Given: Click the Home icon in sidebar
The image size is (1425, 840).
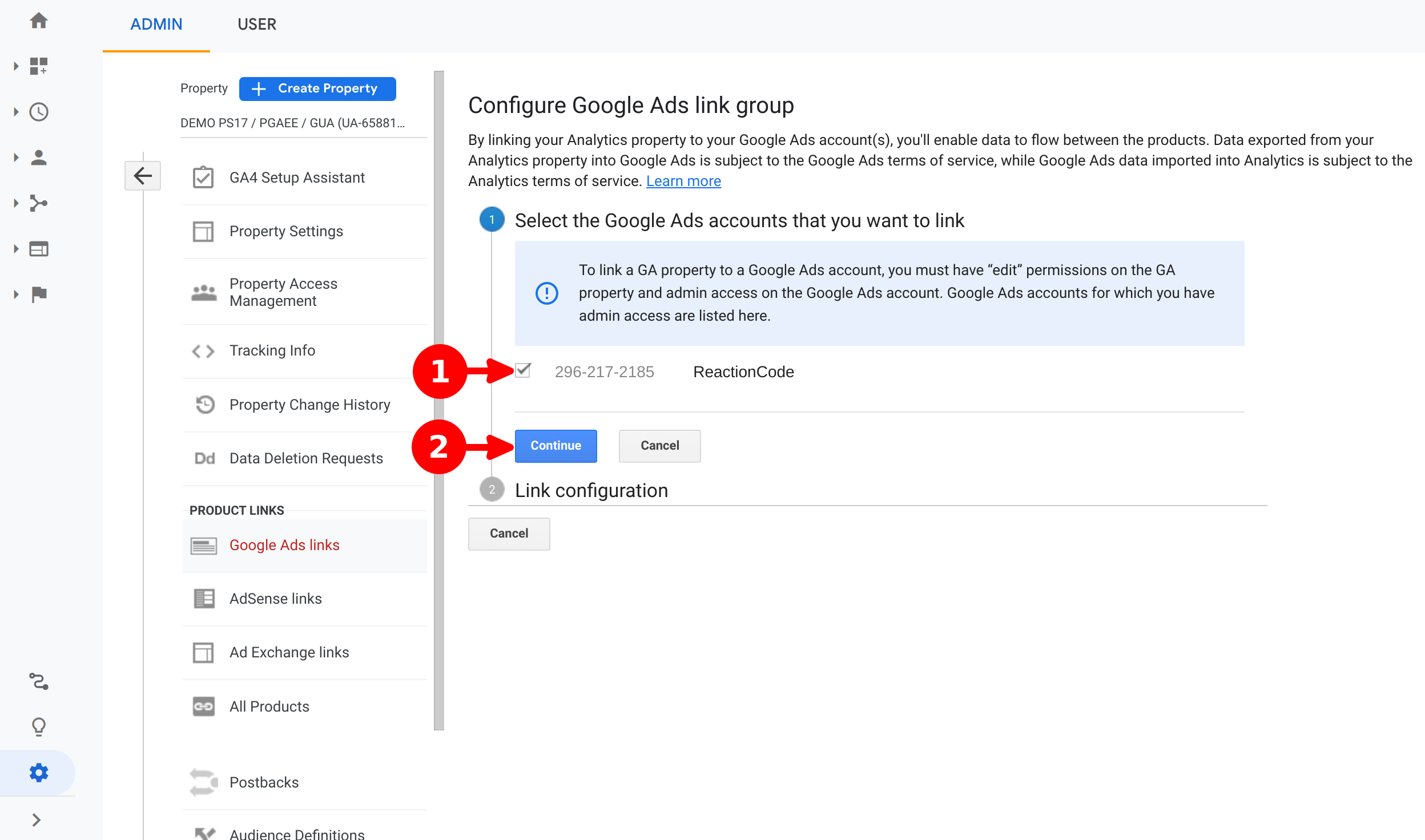Looking at the screenshot, I should (x=39, y=21).
